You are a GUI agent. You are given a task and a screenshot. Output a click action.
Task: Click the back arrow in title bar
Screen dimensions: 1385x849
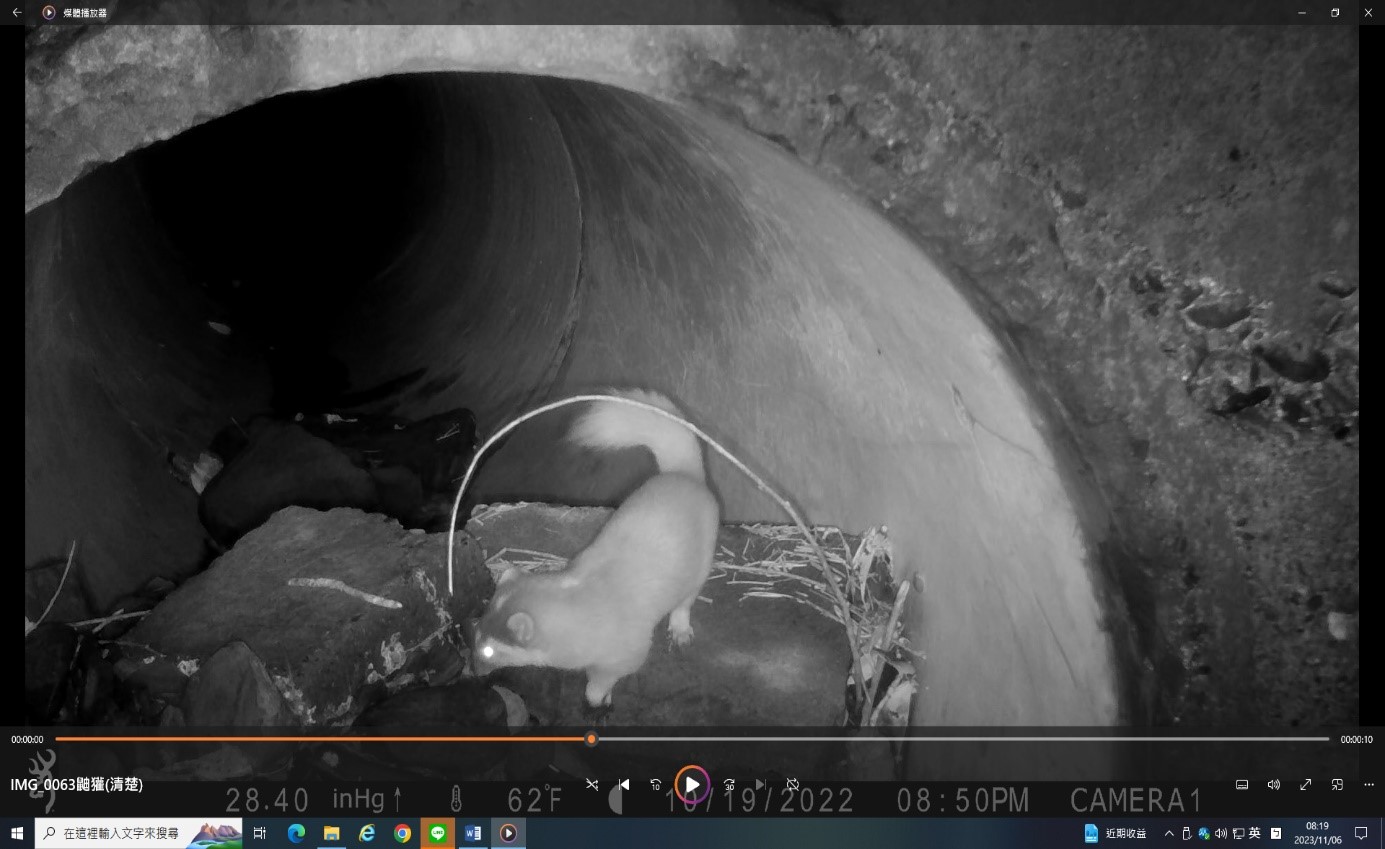[x=17, y=13]
